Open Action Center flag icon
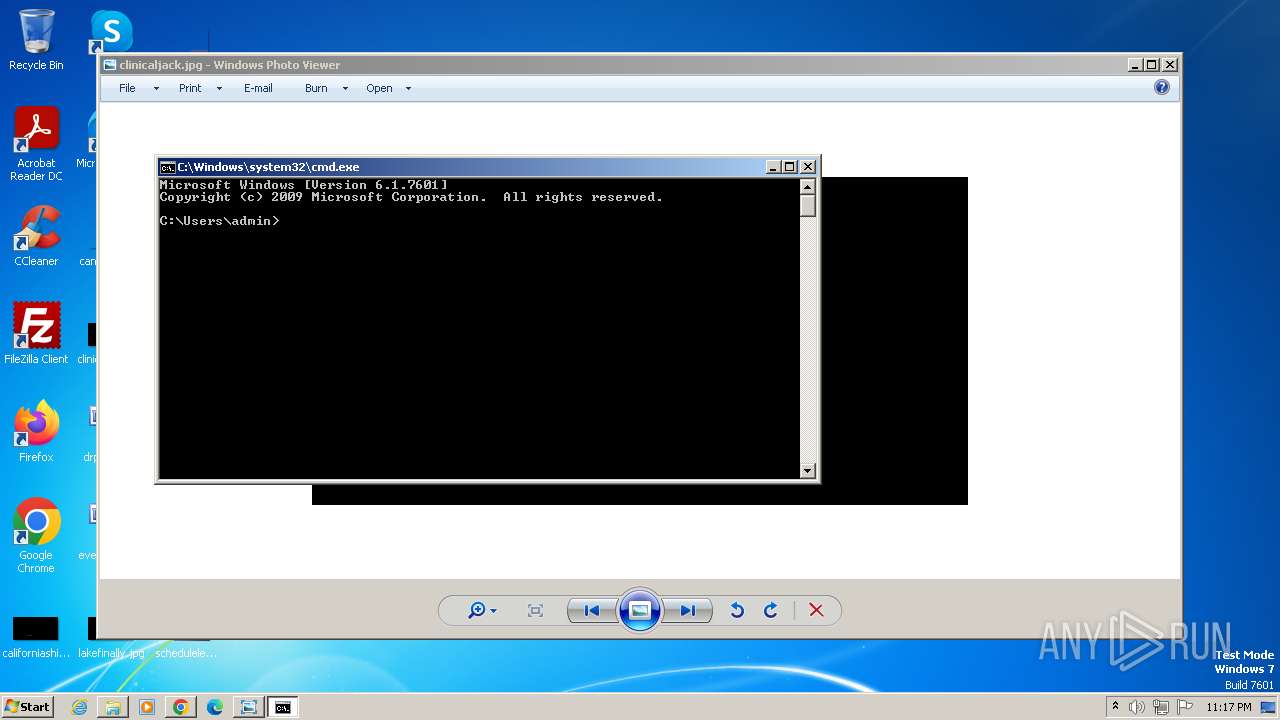The height and width of the screenshot is (720, 1280). point(1185,707)
